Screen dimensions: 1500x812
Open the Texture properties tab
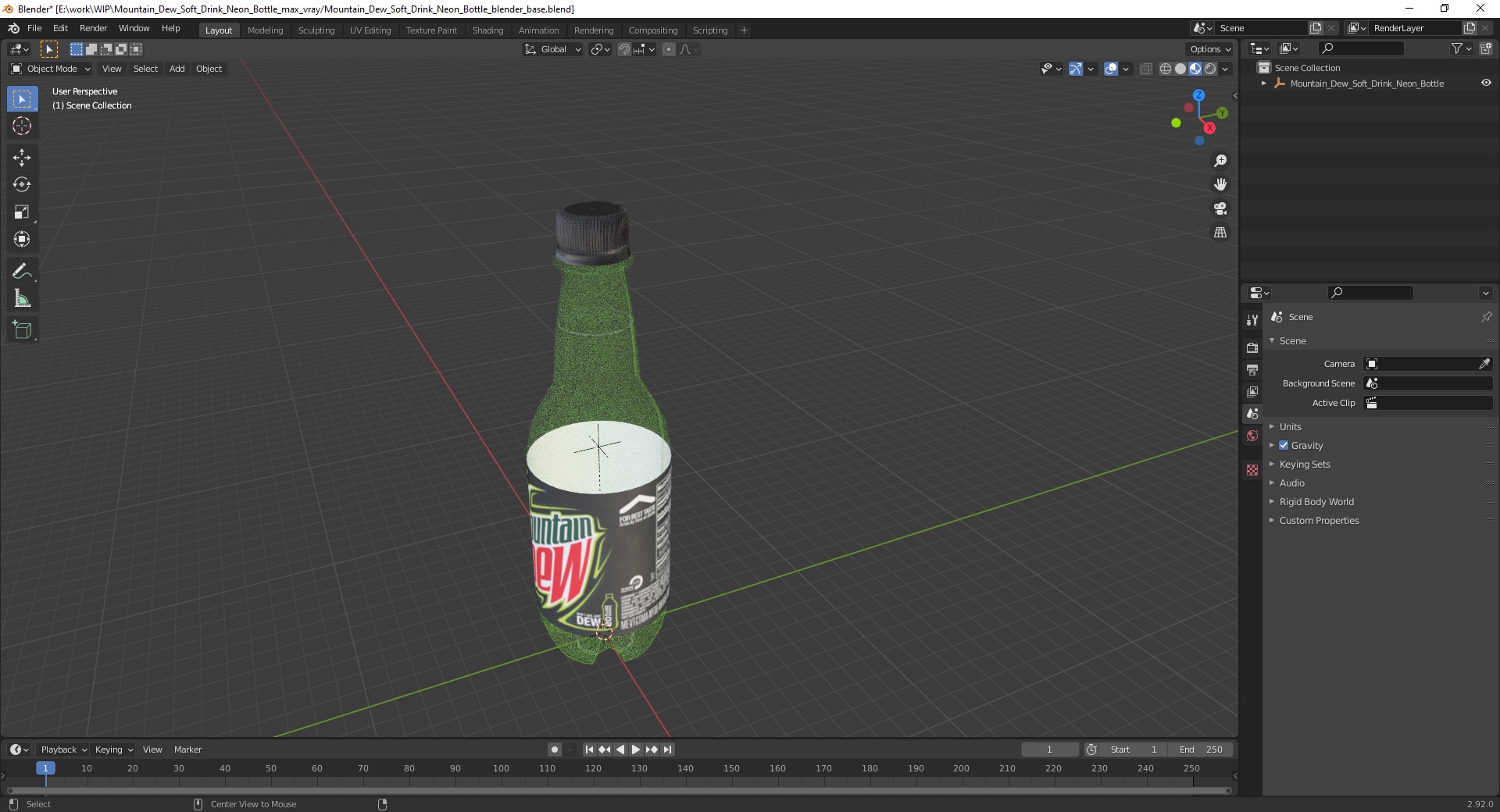(x=1252, y=470)
